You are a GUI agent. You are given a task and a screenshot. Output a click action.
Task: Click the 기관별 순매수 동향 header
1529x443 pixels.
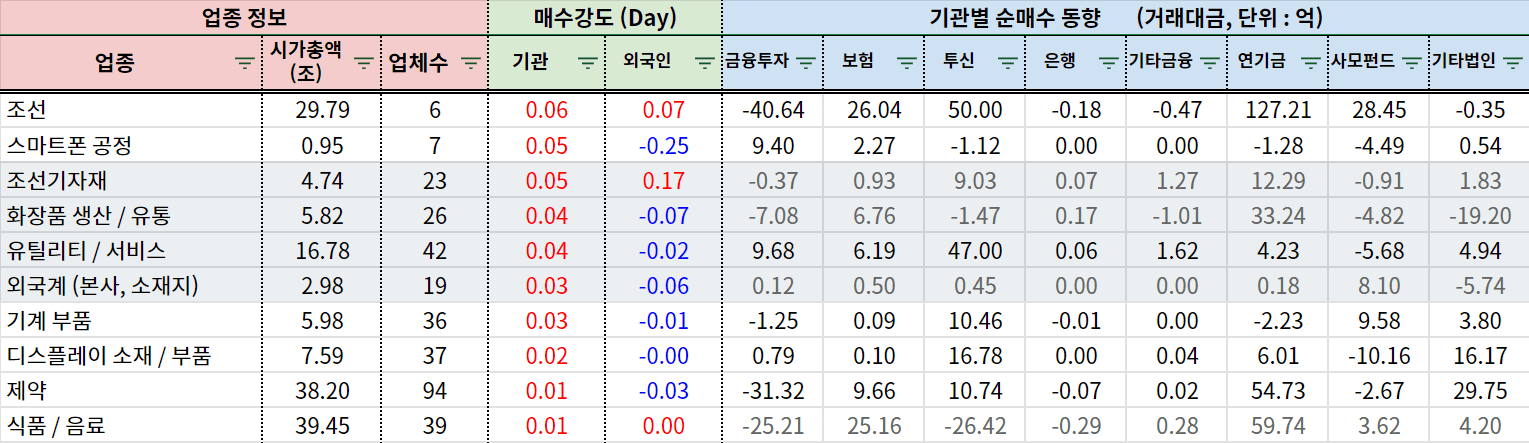(x=1125, y=17)
